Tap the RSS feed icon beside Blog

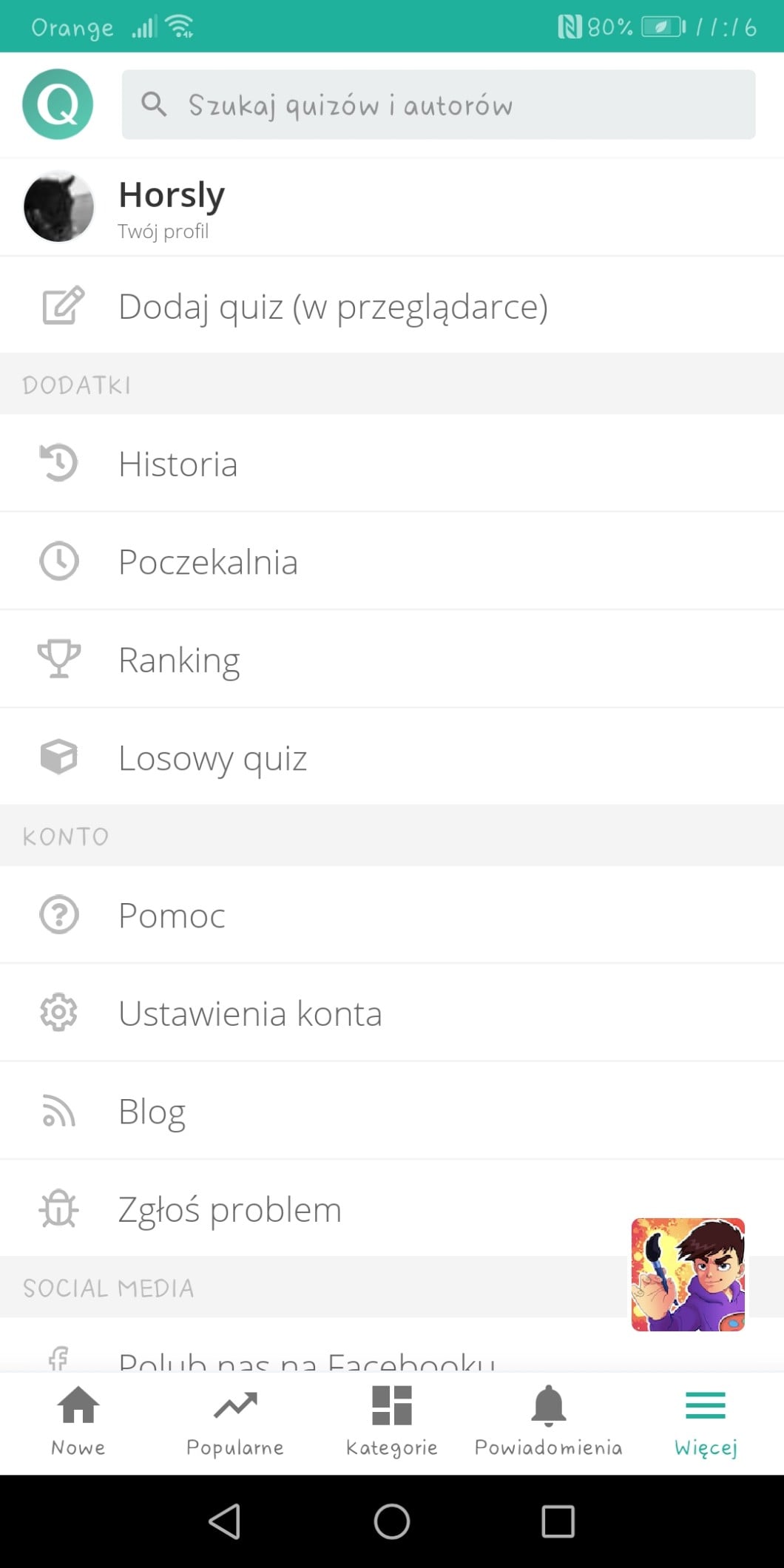(x=59, y=1111)
